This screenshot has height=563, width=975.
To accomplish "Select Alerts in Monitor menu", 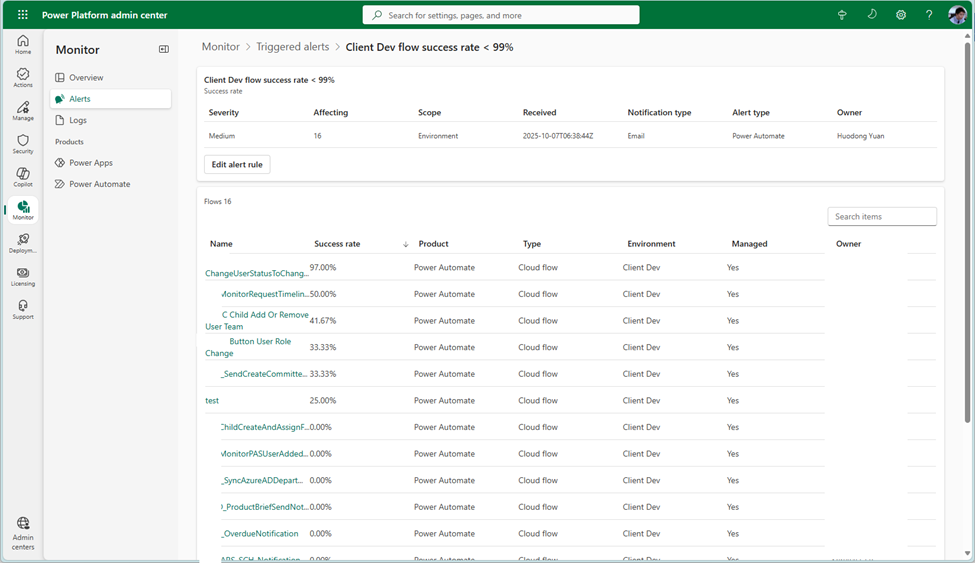I will [110, 99].
